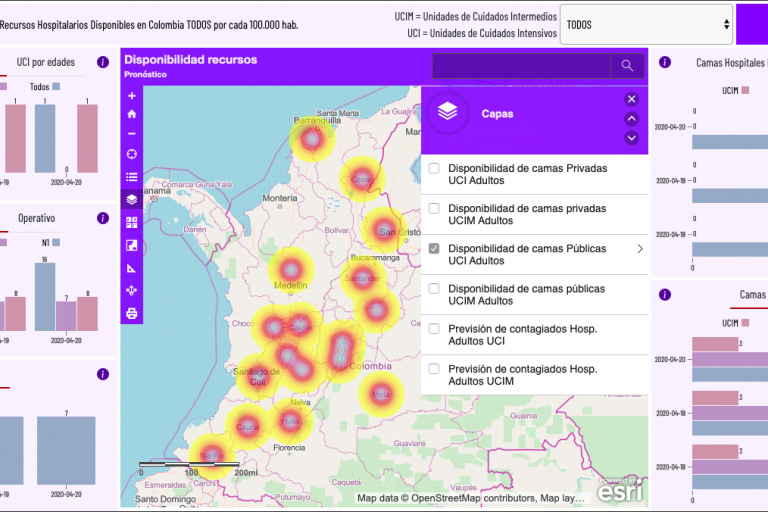Open info for Camas Hospitales chart
The width and height of the screenshot is (768, 512).
[665, 62]
